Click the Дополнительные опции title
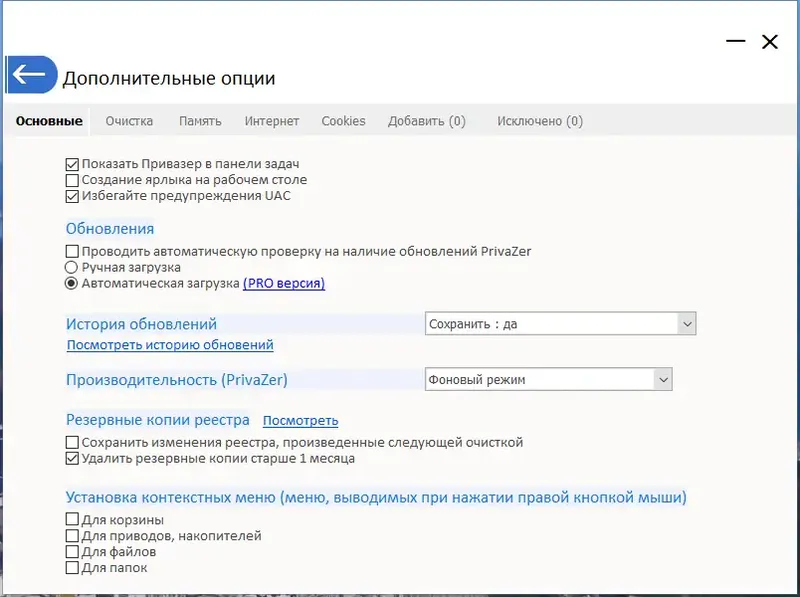The height and width of the screenshot is (597, 800). pos(169,78)
